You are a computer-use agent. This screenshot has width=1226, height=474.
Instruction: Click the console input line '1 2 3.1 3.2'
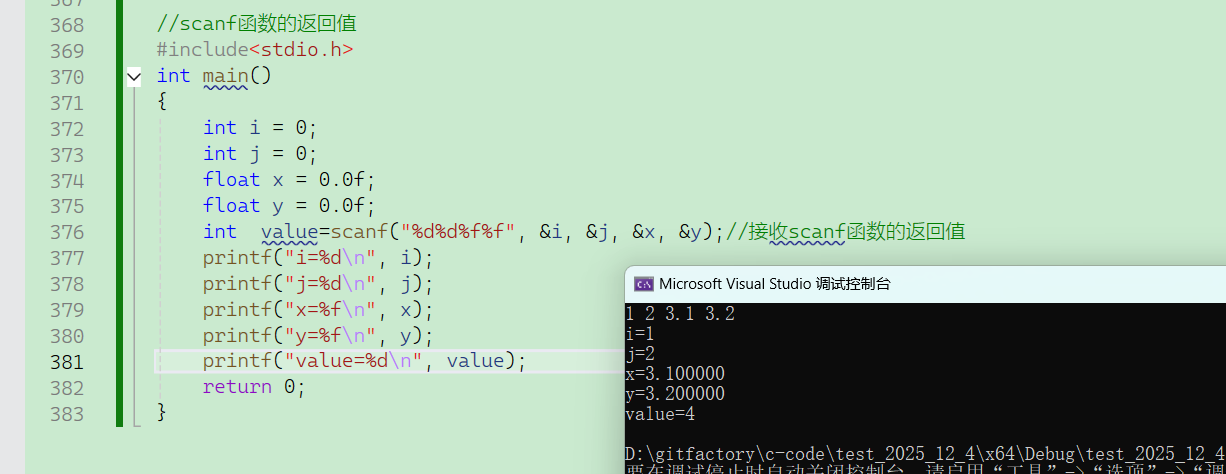pyautogui.click(x=680, y=314)
